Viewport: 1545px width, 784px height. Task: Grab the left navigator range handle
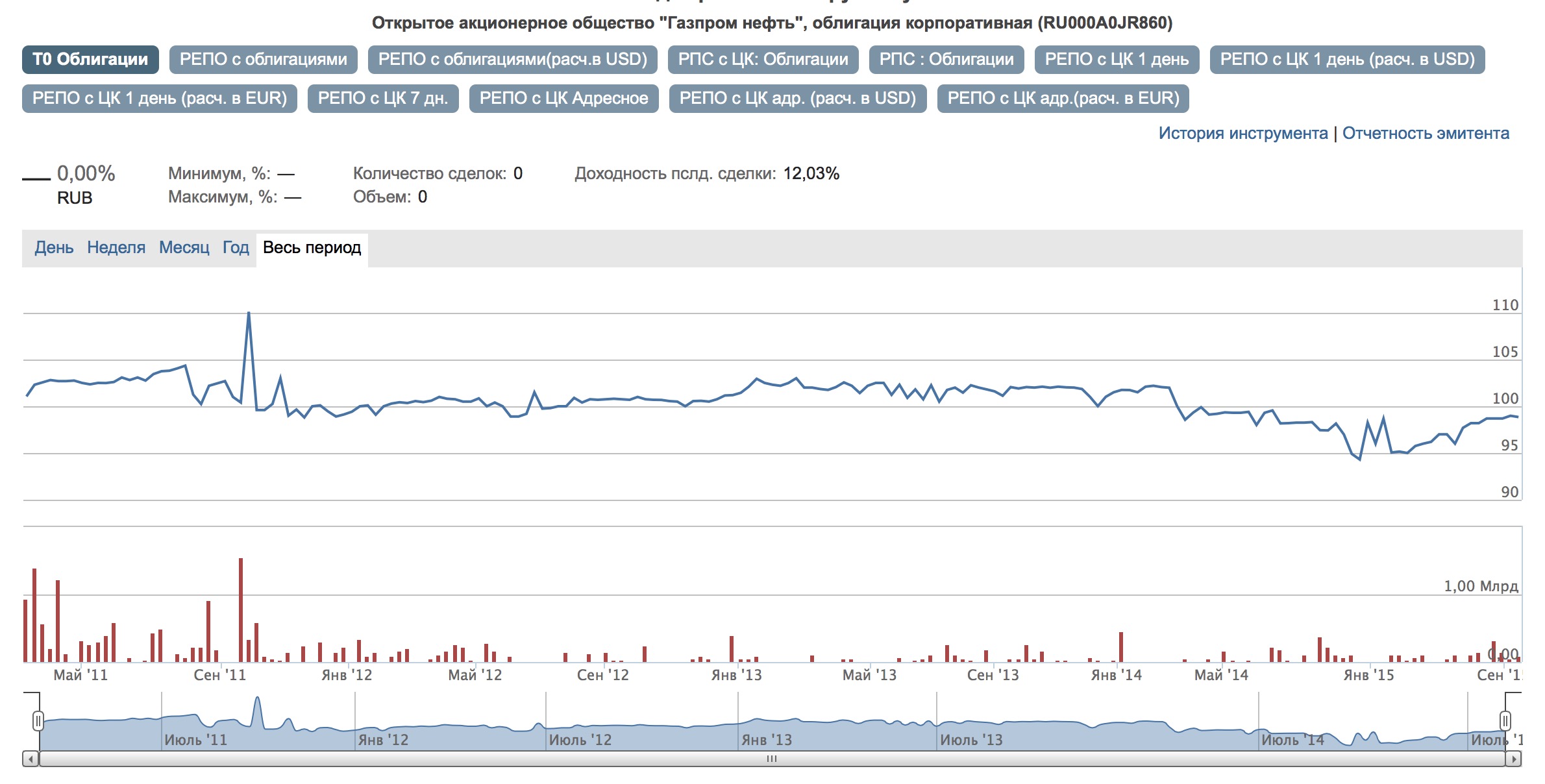click(38, 721)
